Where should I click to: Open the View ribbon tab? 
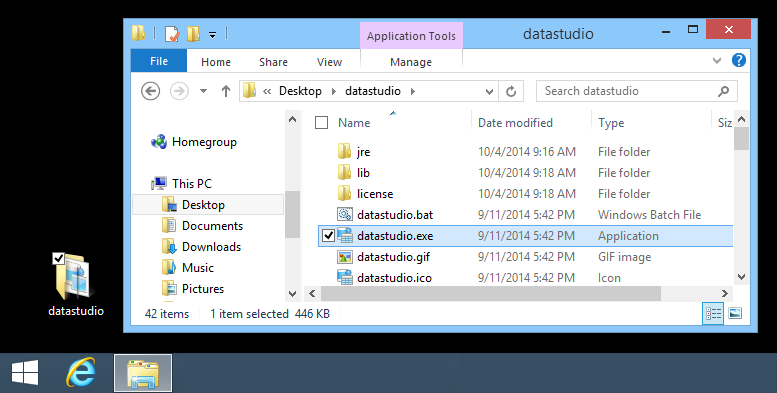coord(330,62)
